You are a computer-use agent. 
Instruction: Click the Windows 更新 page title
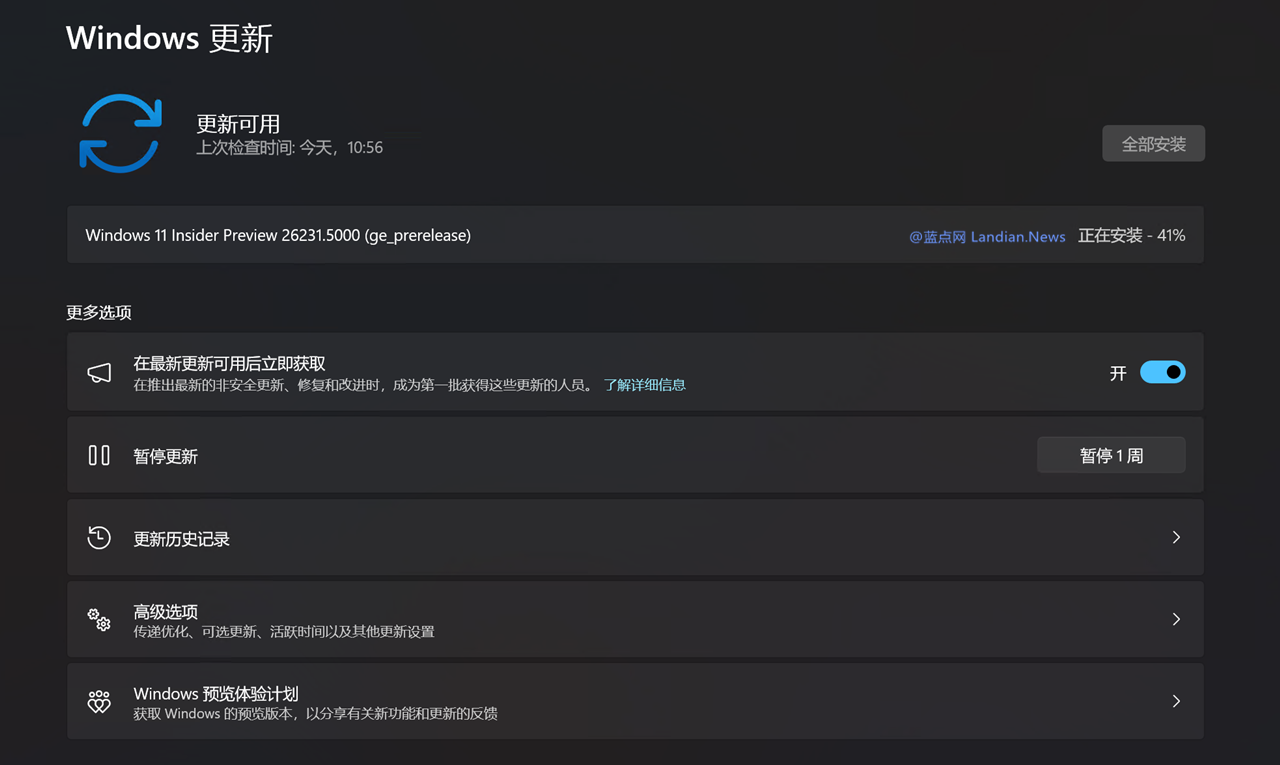170,38
